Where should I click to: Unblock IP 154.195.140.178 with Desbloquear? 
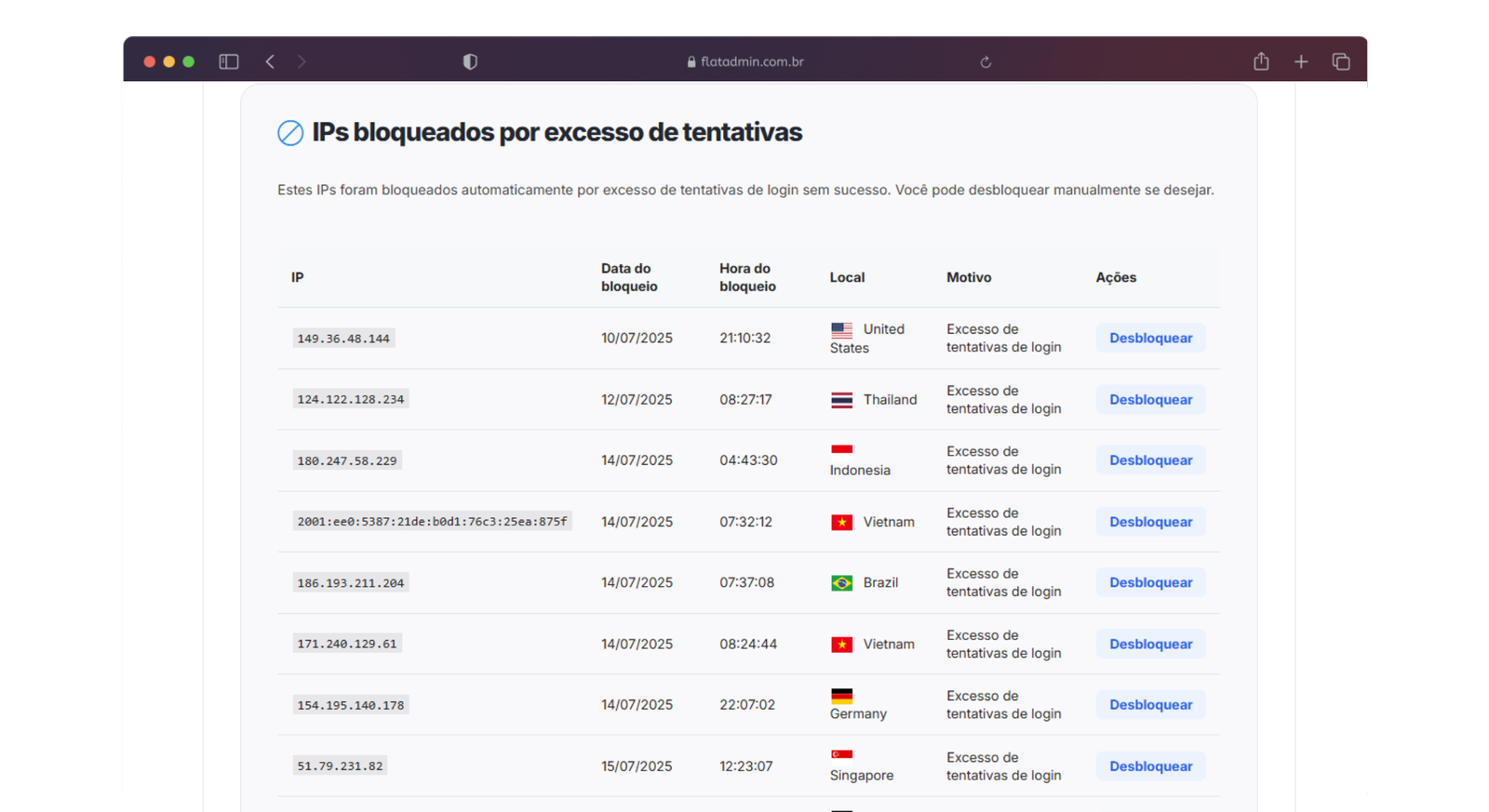pos(1150,704)
